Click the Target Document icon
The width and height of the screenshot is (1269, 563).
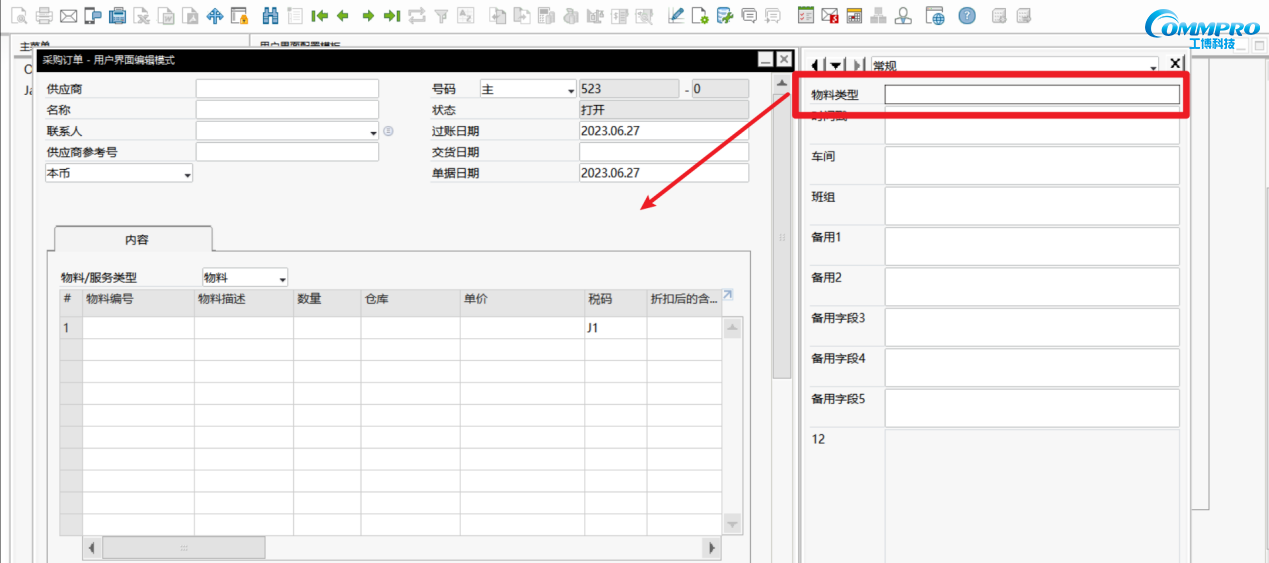(x=522, y=16)
